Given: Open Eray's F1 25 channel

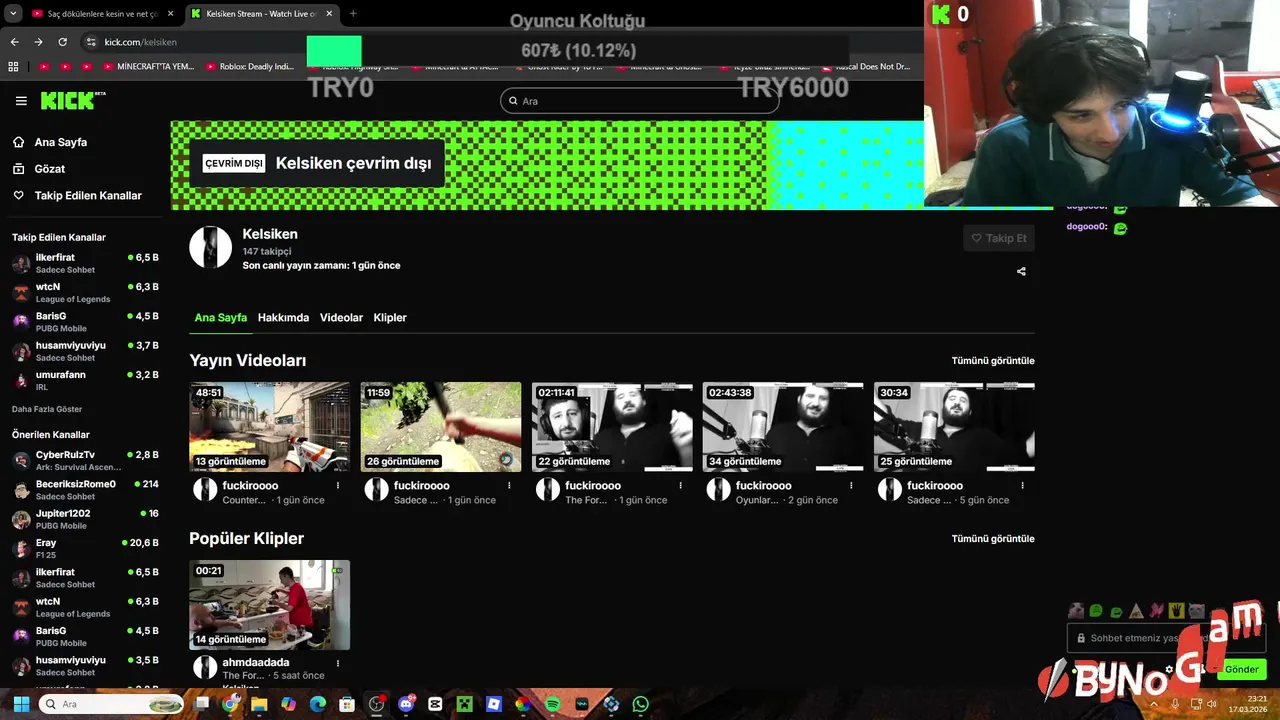Looking at the screenshot, I should click(x=85, y=548).
